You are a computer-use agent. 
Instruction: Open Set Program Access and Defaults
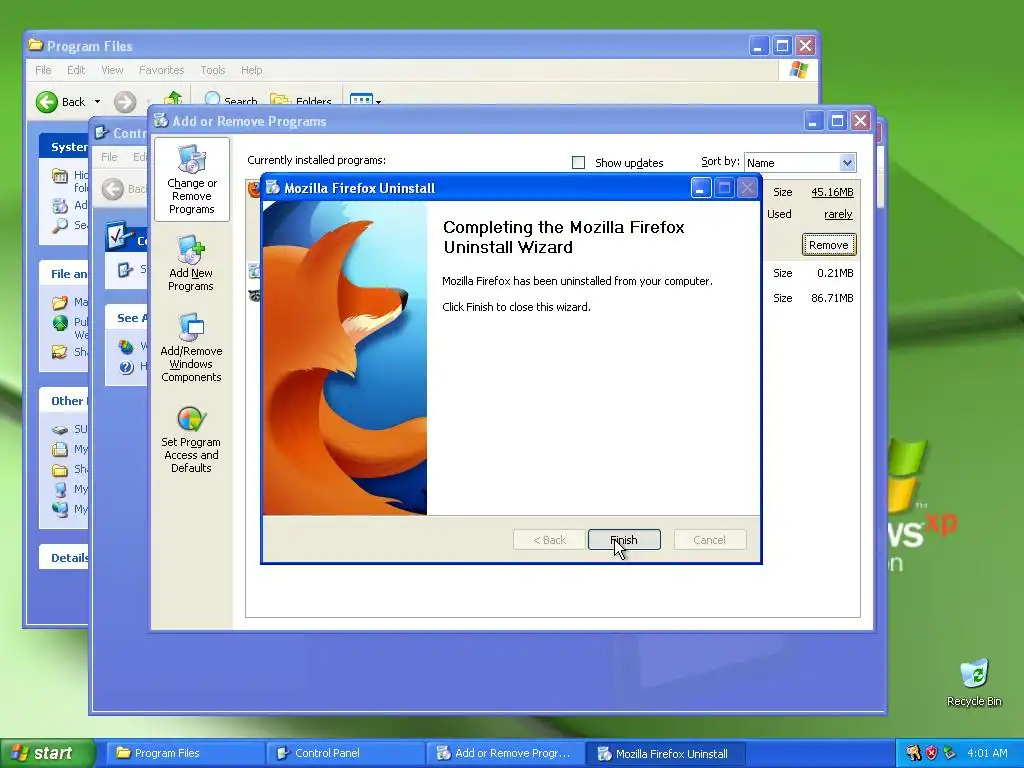[191, 440]
